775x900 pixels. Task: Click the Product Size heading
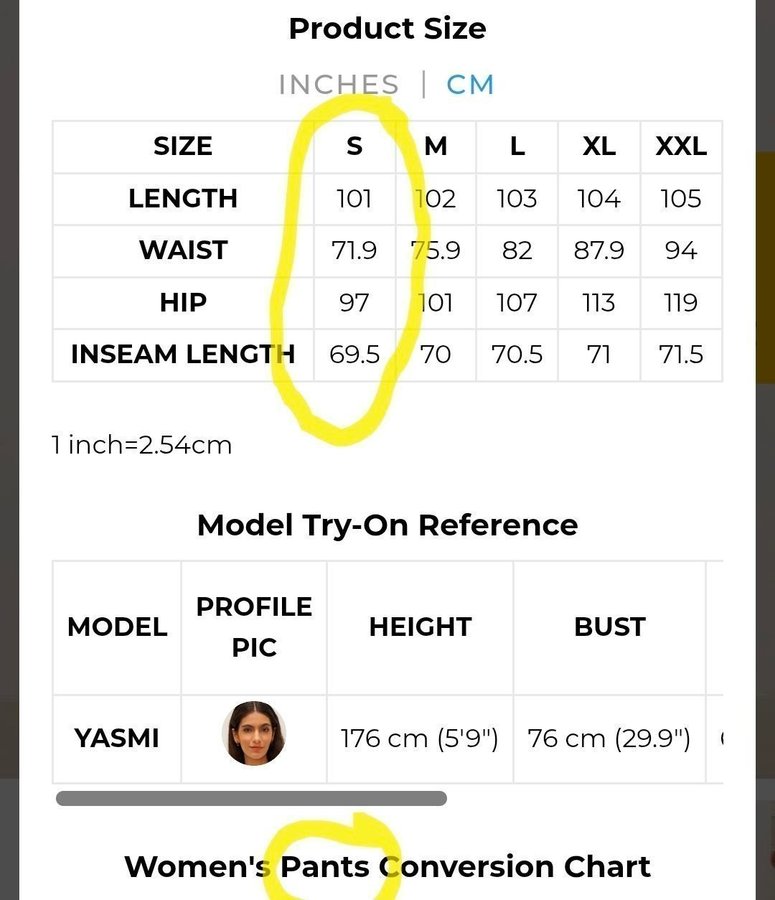(387, 28)
